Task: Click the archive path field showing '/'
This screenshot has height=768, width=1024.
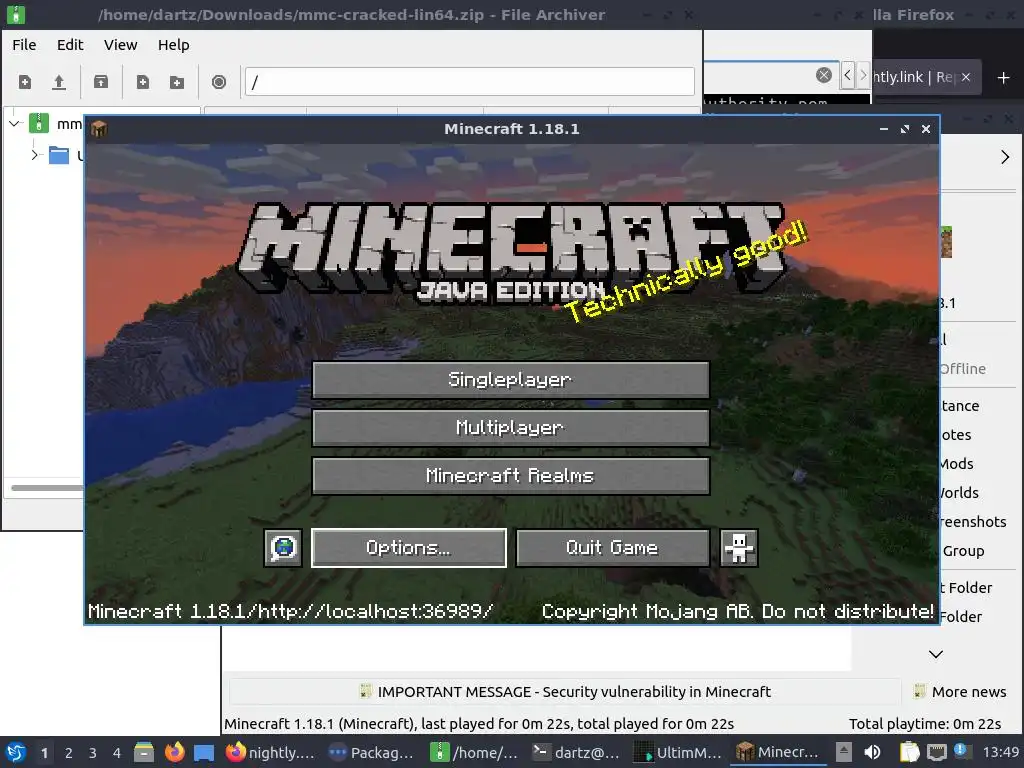Action: pyautogui.click(x=470, y=82)
